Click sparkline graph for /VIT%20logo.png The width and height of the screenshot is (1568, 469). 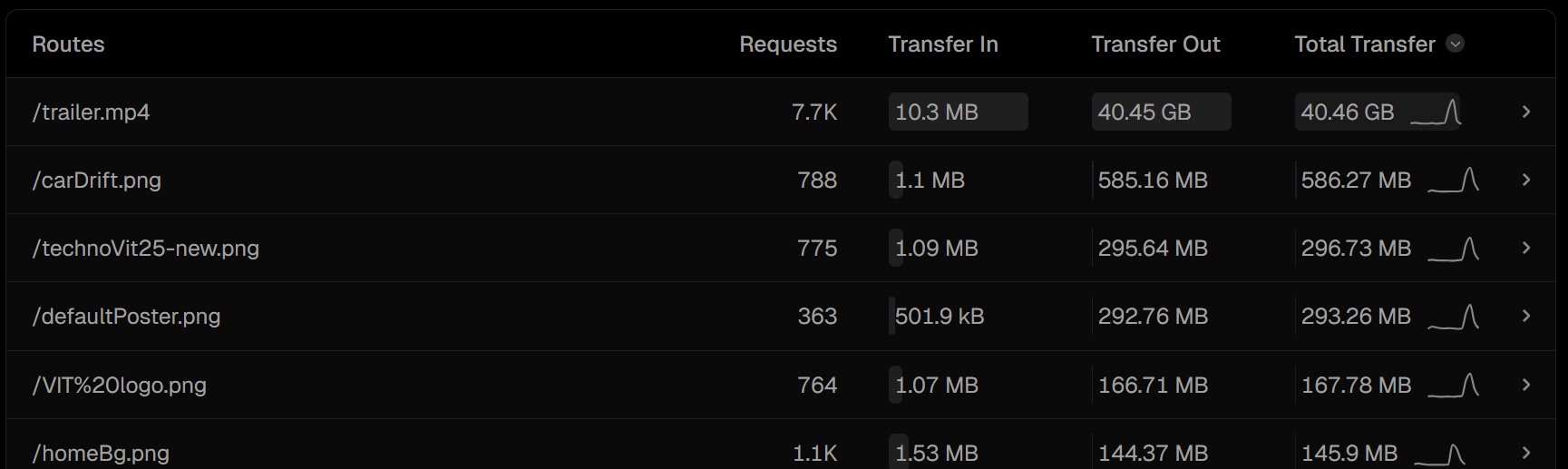tap(1454, 385)
